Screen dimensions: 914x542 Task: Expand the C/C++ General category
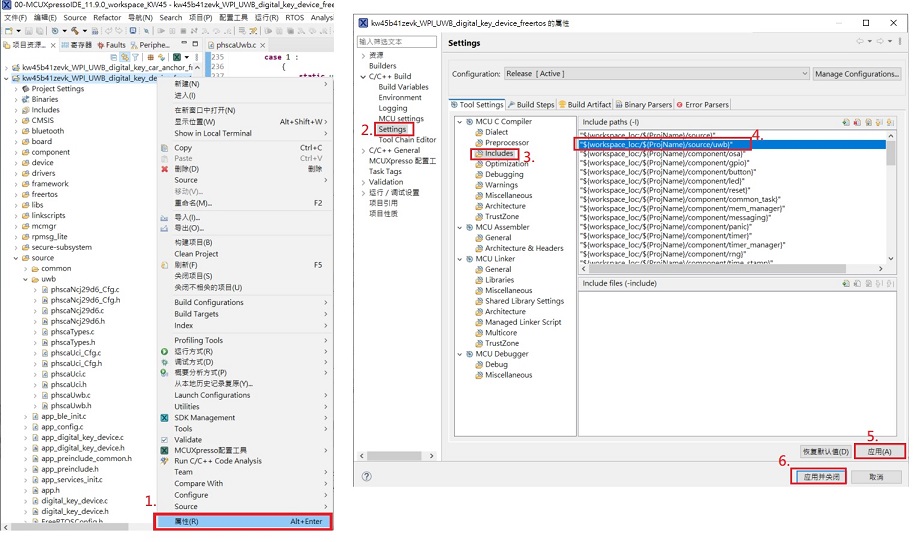pyautogui.click(x=363, y=150)
